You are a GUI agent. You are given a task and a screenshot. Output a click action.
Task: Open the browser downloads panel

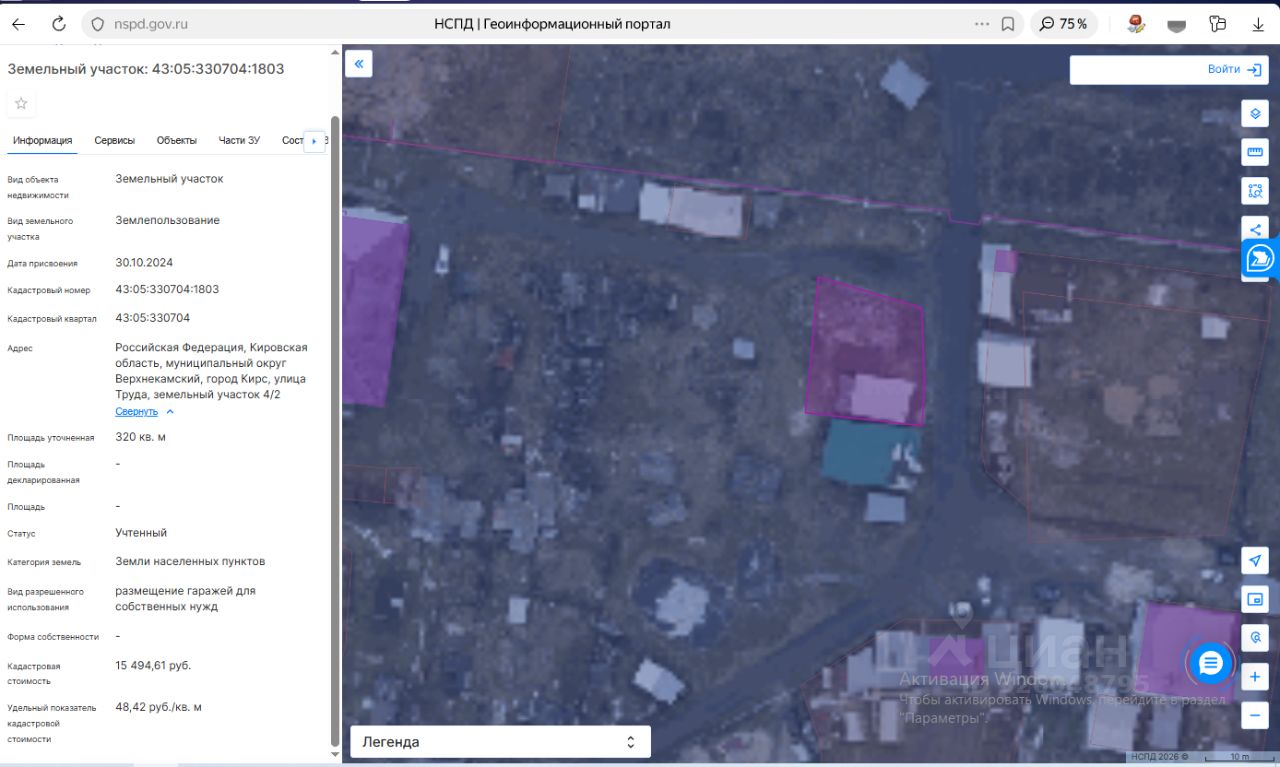(1258, 24)
